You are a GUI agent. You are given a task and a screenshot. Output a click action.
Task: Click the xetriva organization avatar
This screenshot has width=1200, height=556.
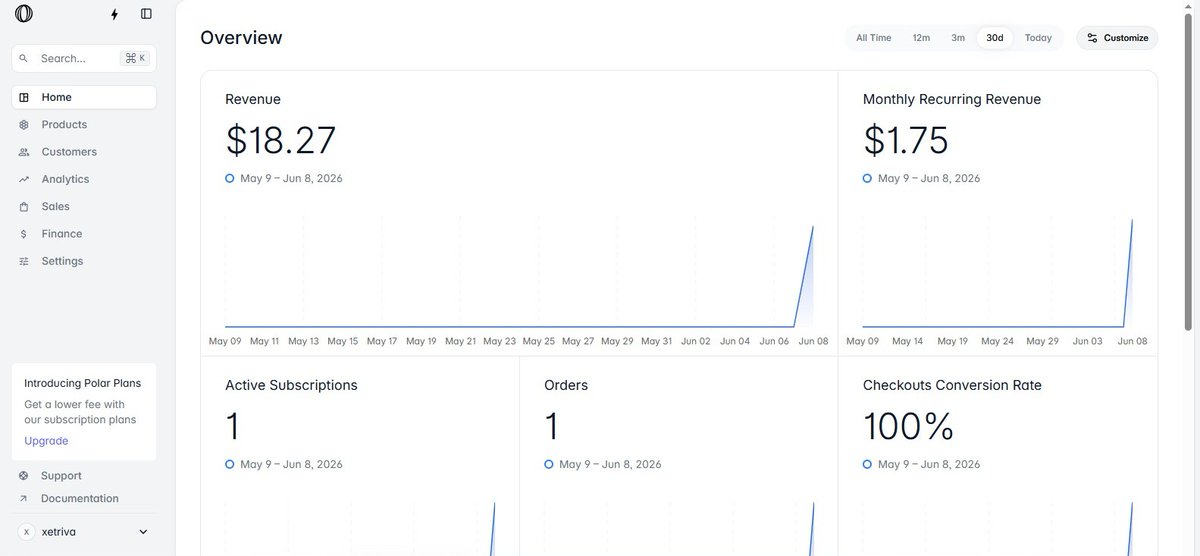click(x=27, y=532)
